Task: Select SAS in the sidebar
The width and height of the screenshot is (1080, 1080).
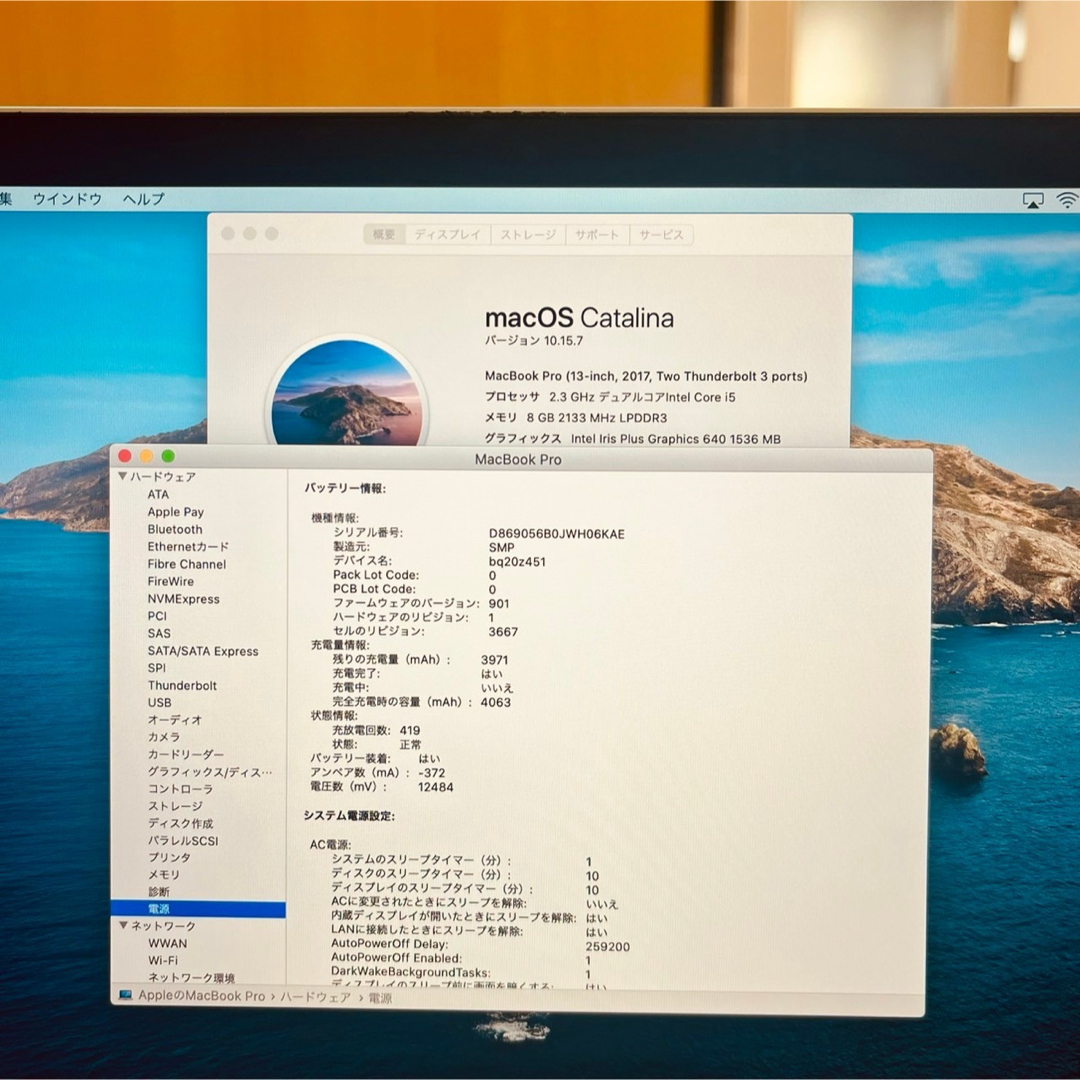Action: point(159,633)
